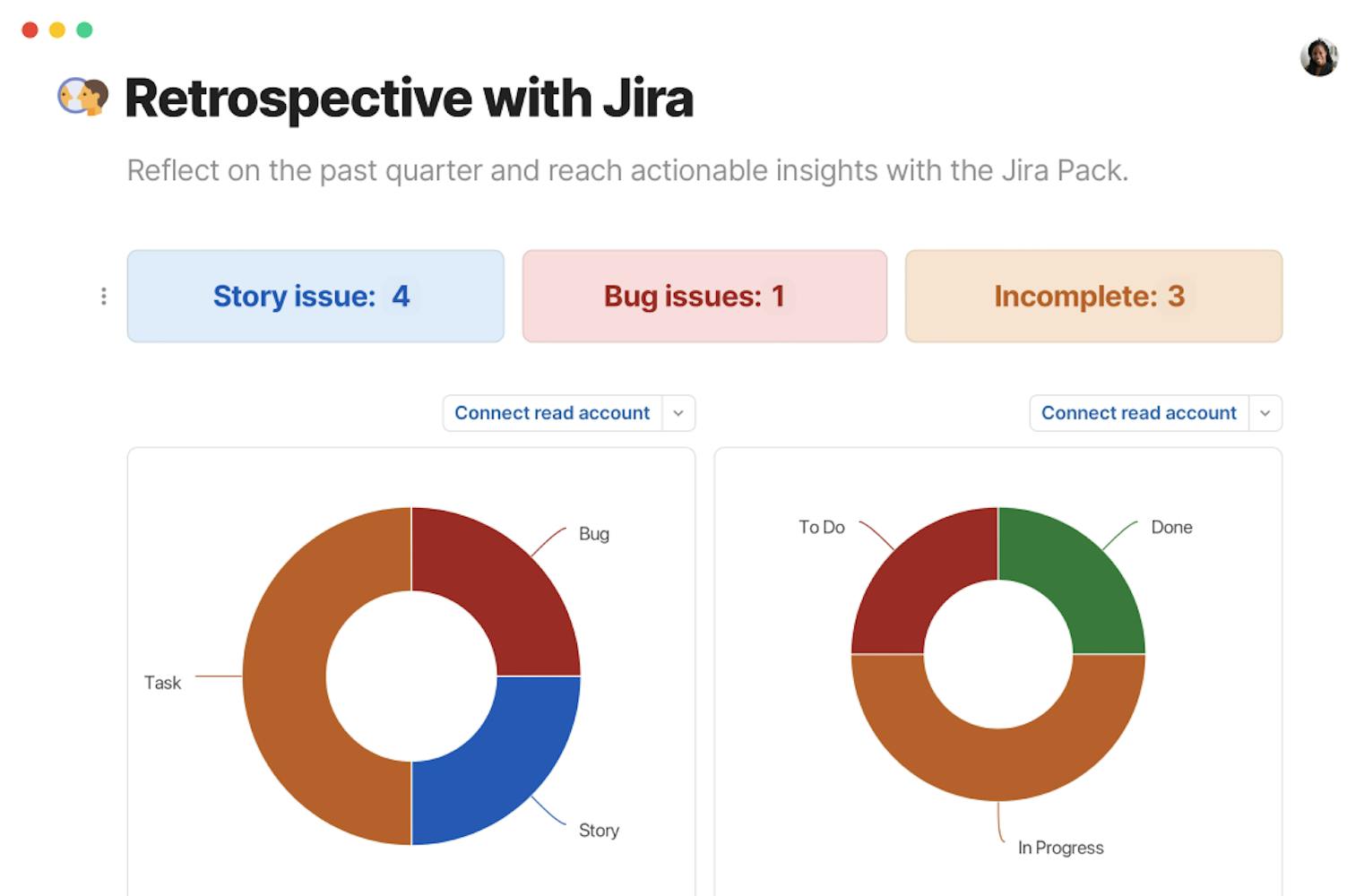
Task: Select the Bug issues: 1 card
Action: click(x=704, y=296)
